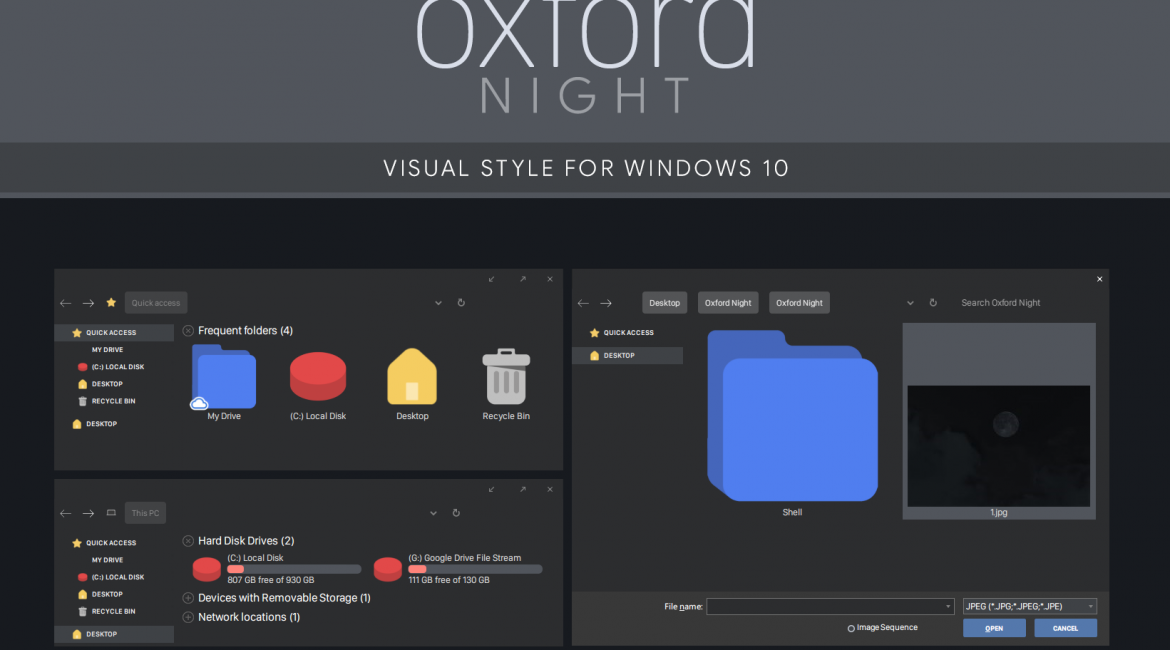Open address history dropdown in Quick access window
This screenshot has height=650, width=1170.
tap(438, 303)
